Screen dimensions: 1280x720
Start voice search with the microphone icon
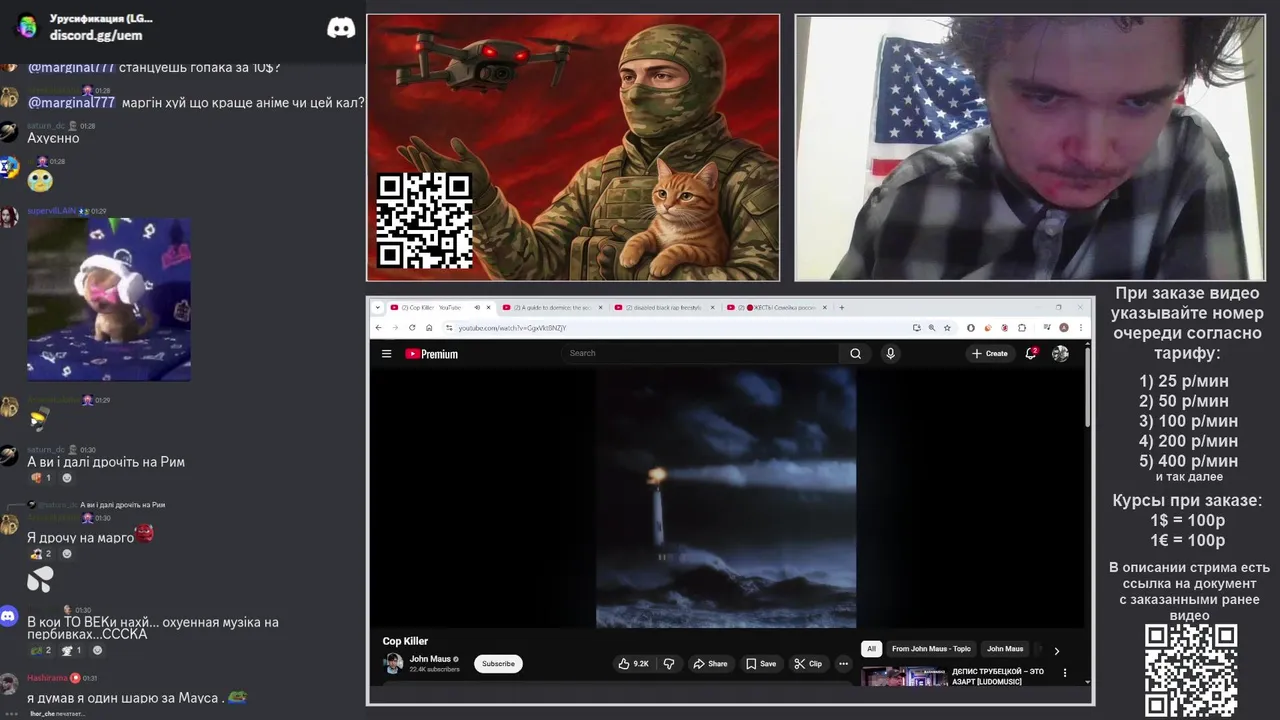click(x=890, y=353)
